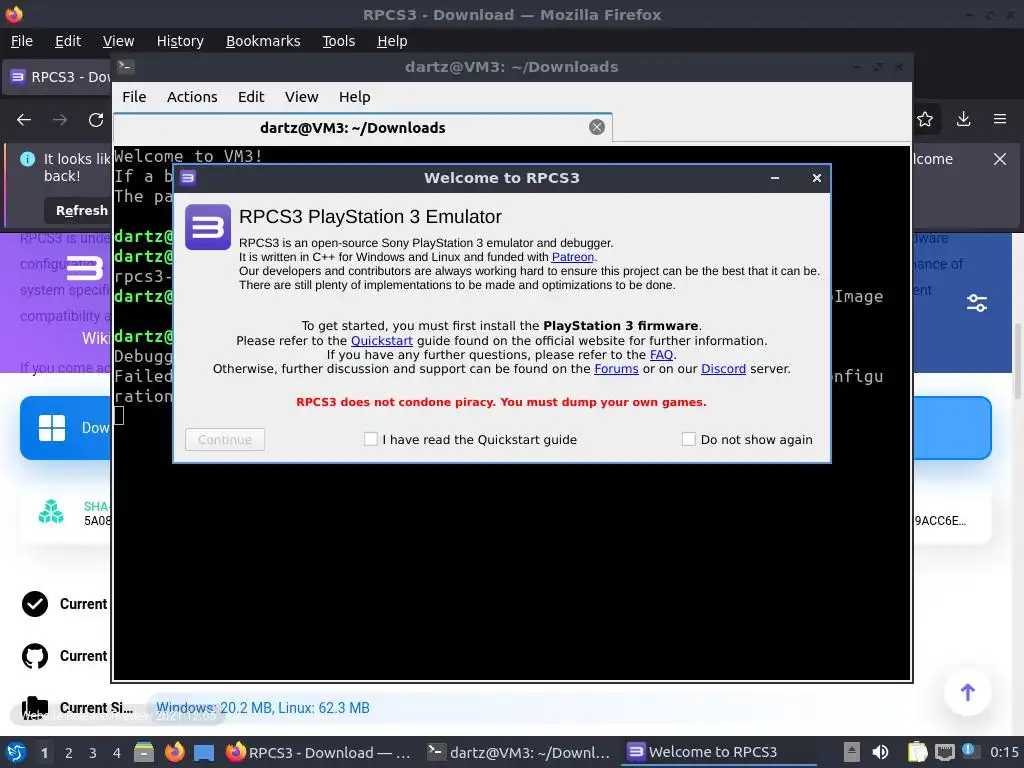The height and width of the screenshot is (768, 1024).
Task: Click terminal icon in terminal title bar
Action: click(125, 67)
